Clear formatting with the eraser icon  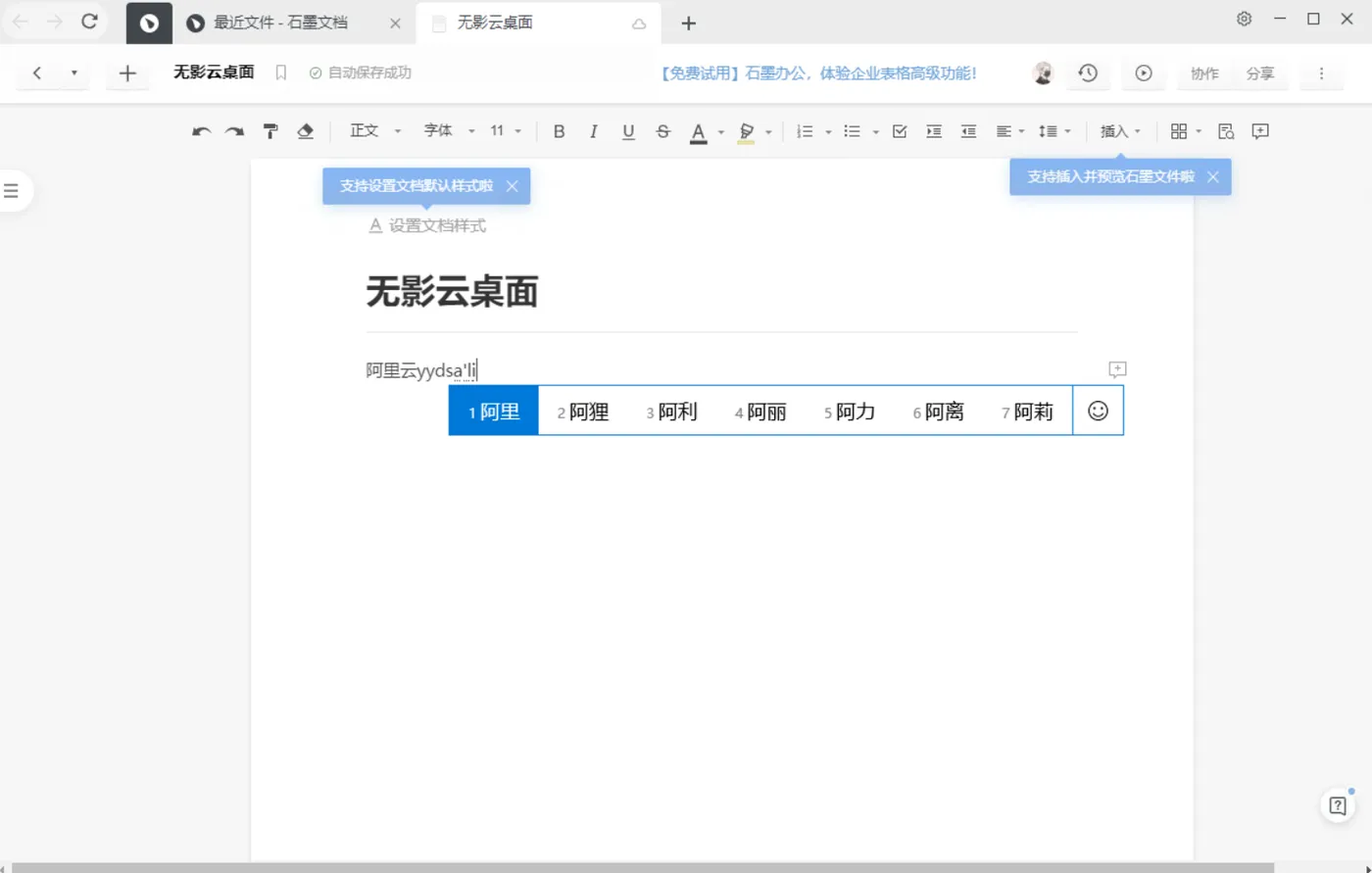click(305, 131)
